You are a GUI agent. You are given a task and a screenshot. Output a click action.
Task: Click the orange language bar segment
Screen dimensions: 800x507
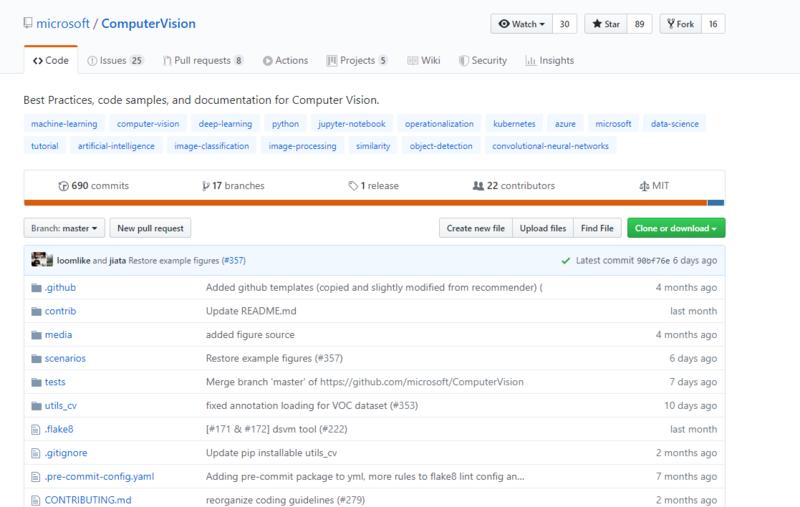pyautogui.click(x=365, y=203)
